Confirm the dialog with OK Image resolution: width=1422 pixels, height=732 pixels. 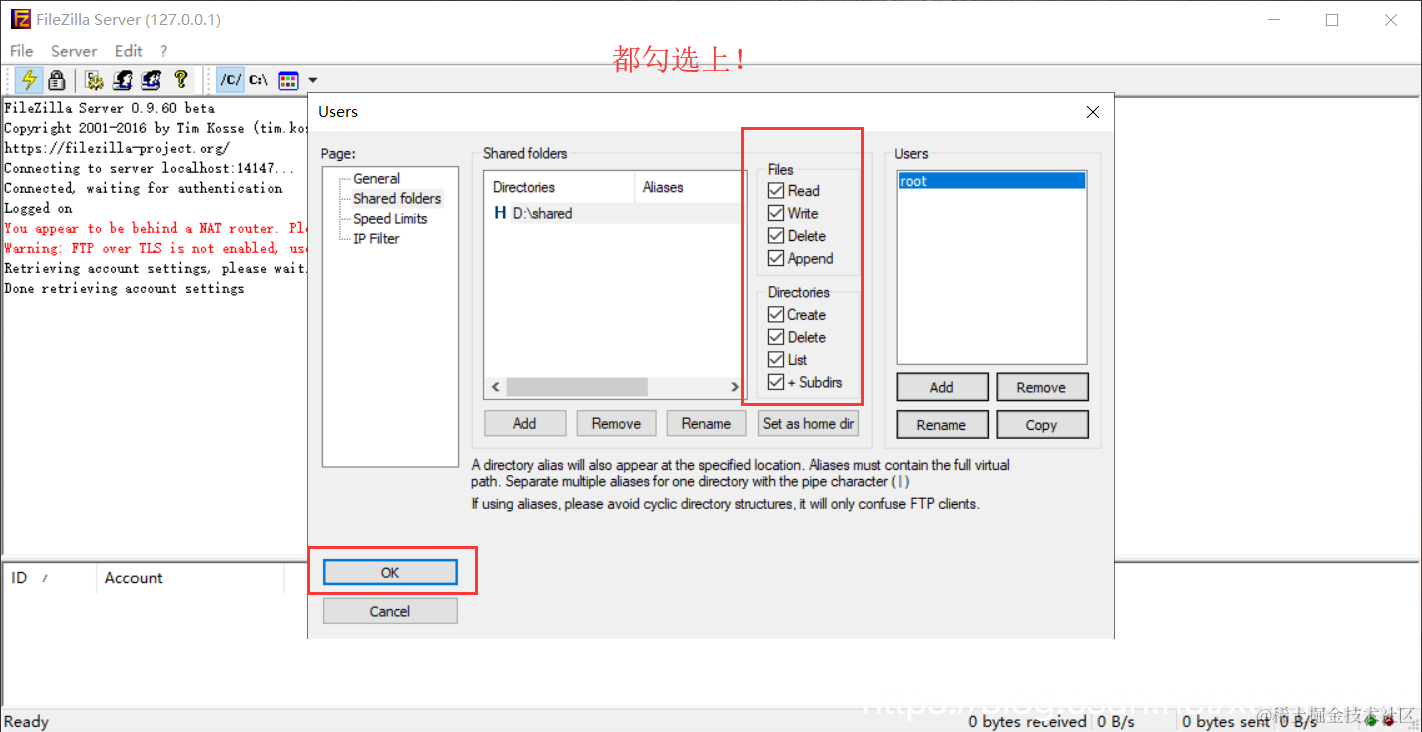[390, 572]
